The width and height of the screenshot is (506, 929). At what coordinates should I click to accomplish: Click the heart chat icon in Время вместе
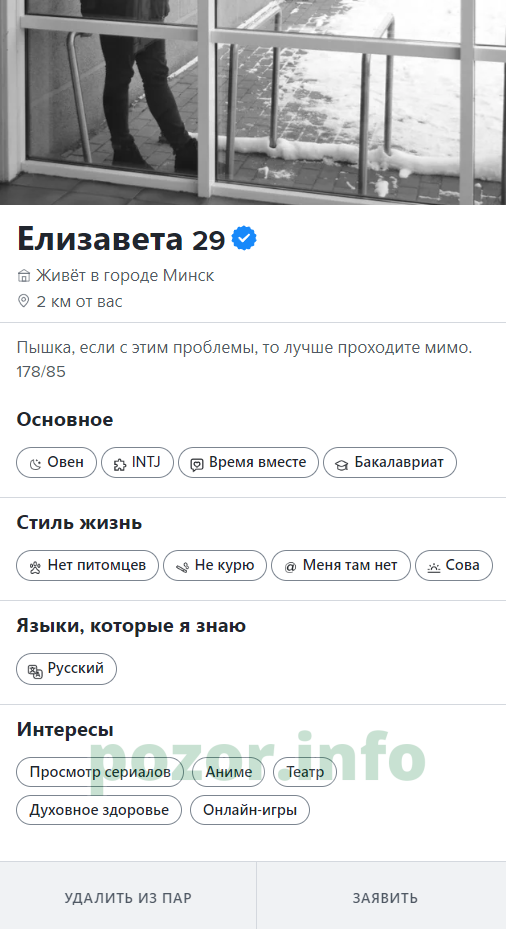pyautogui.click(x=197, y=464)
